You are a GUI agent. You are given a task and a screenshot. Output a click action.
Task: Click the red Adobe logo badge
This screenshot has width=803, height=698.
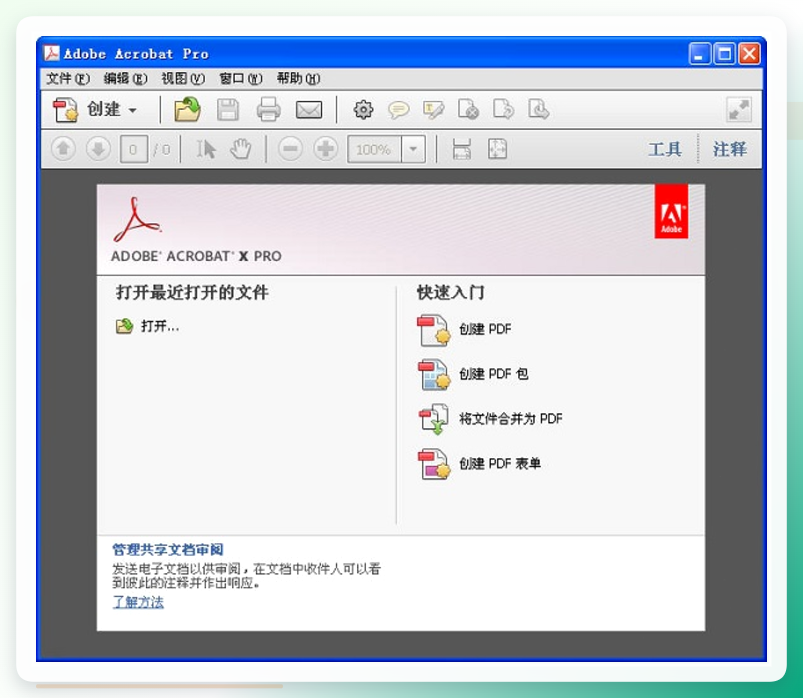pos(671,211)
